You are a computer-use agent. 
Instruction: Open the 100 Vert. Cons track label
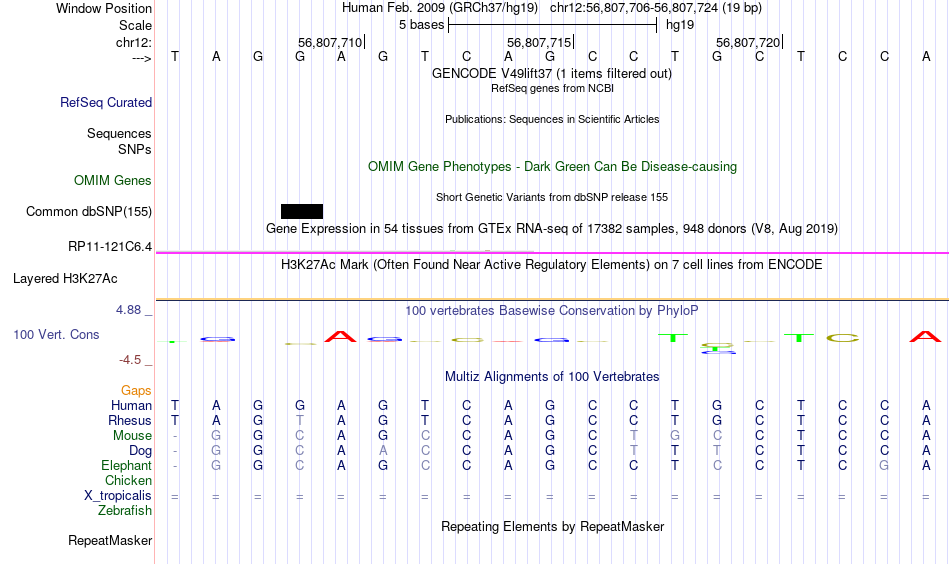pos(56,334)
